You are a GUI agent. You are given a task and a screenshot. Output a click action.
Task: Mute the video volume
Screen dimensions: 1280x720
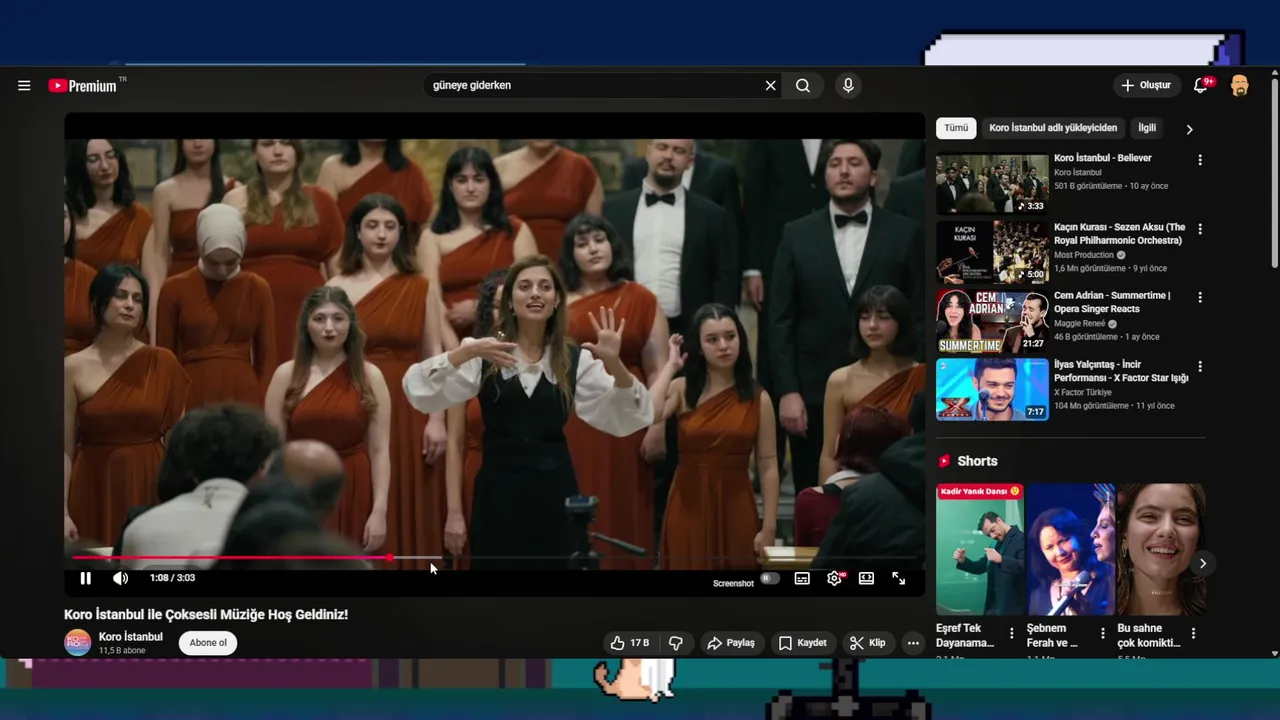[x=120, y=578]
